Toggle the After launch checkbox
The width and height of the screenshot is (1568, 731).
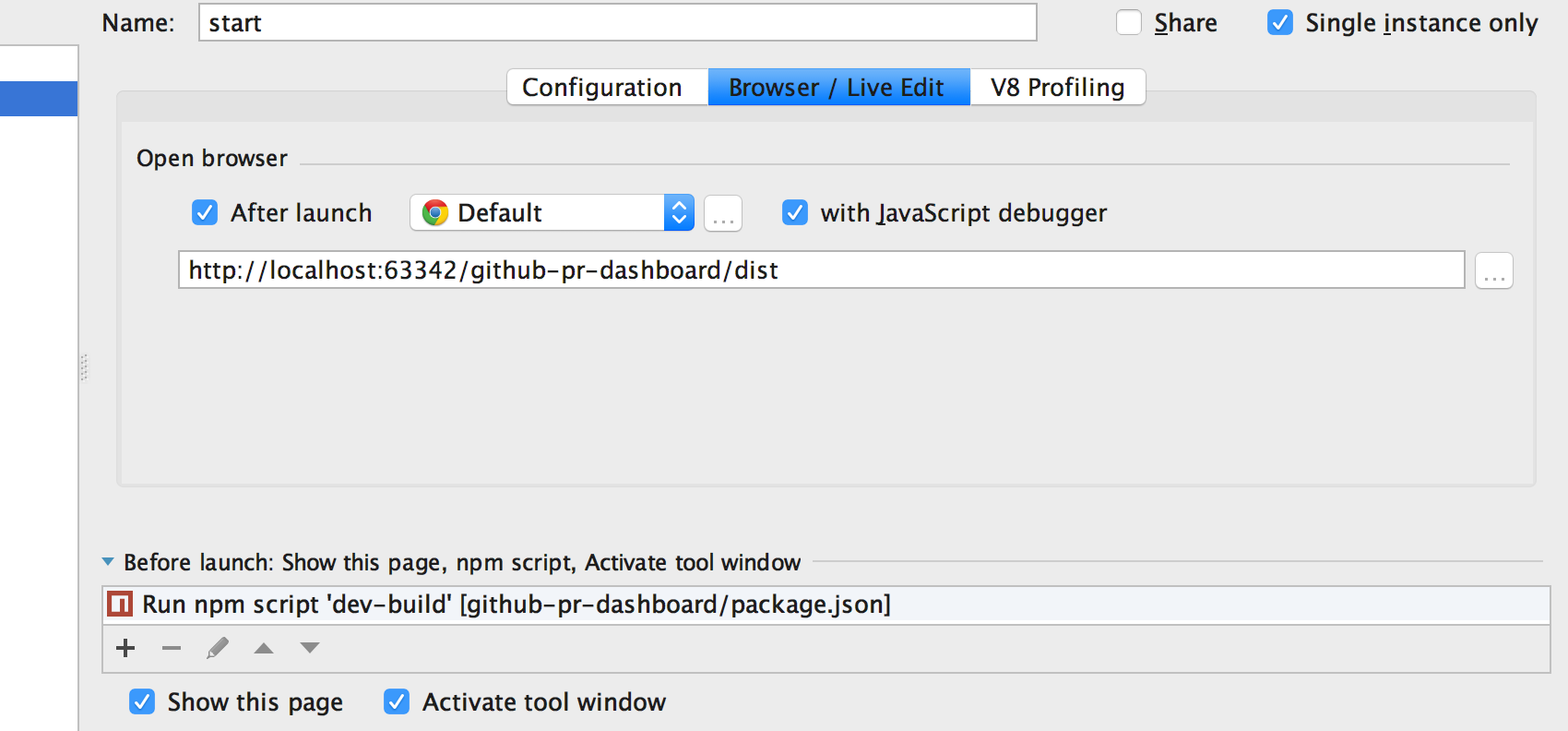point(205,213)
